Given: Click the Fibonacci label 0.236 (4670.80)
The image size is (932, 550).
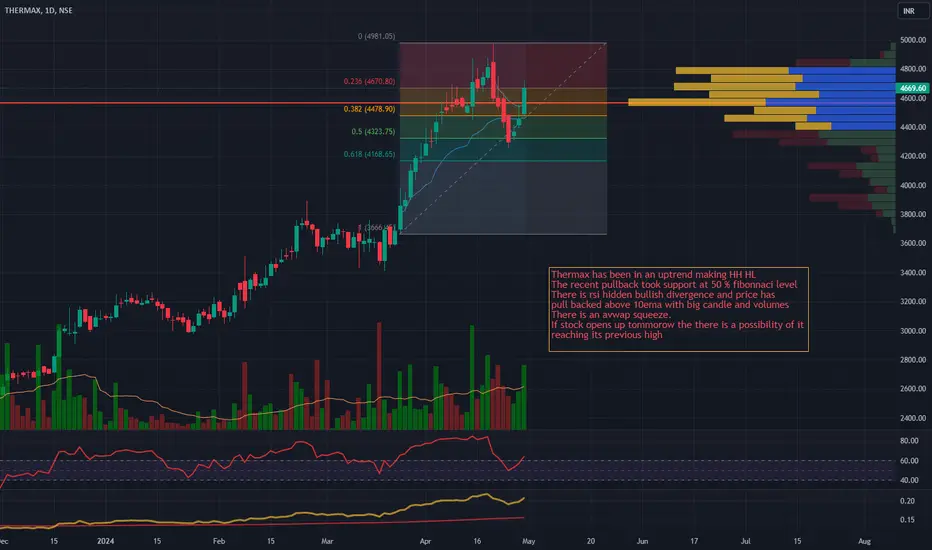Looking at the screenshot, I should pyautogui.click(x=369, y=81).
